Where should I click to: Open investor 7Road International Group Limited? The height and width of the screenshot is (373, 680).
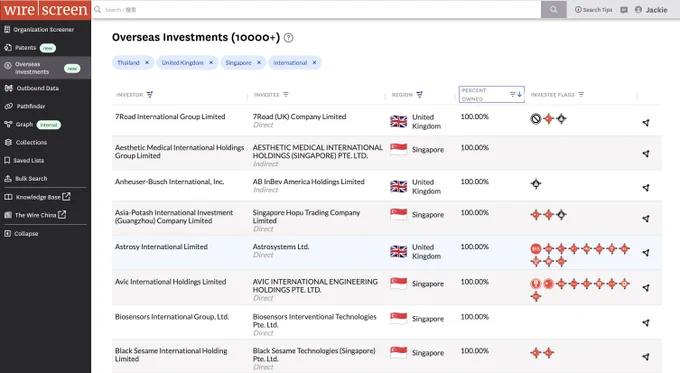[x=170, y=117]
